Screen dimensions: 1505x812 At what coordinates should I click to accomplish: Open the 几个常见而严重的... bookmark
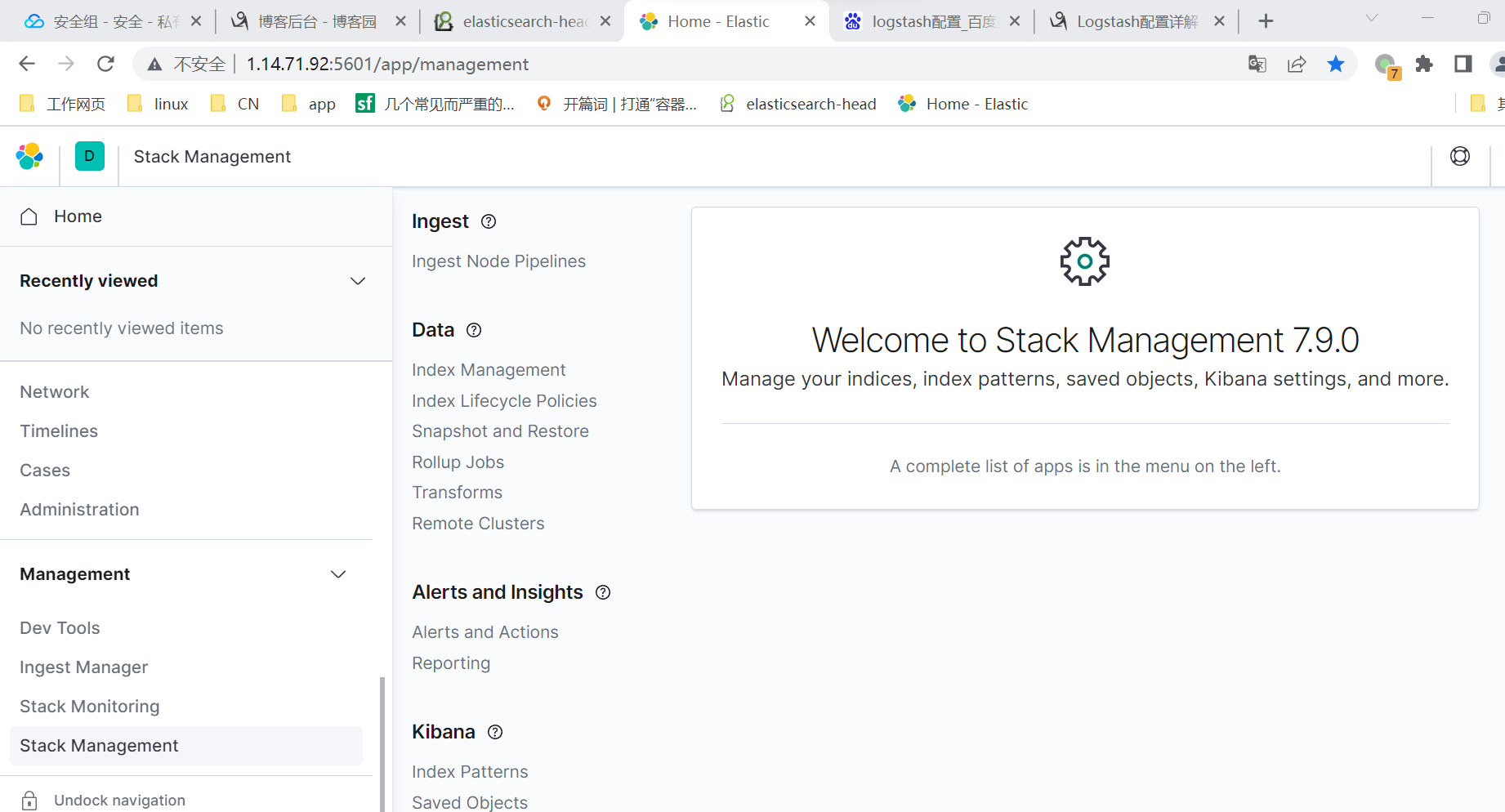[435, 104]
